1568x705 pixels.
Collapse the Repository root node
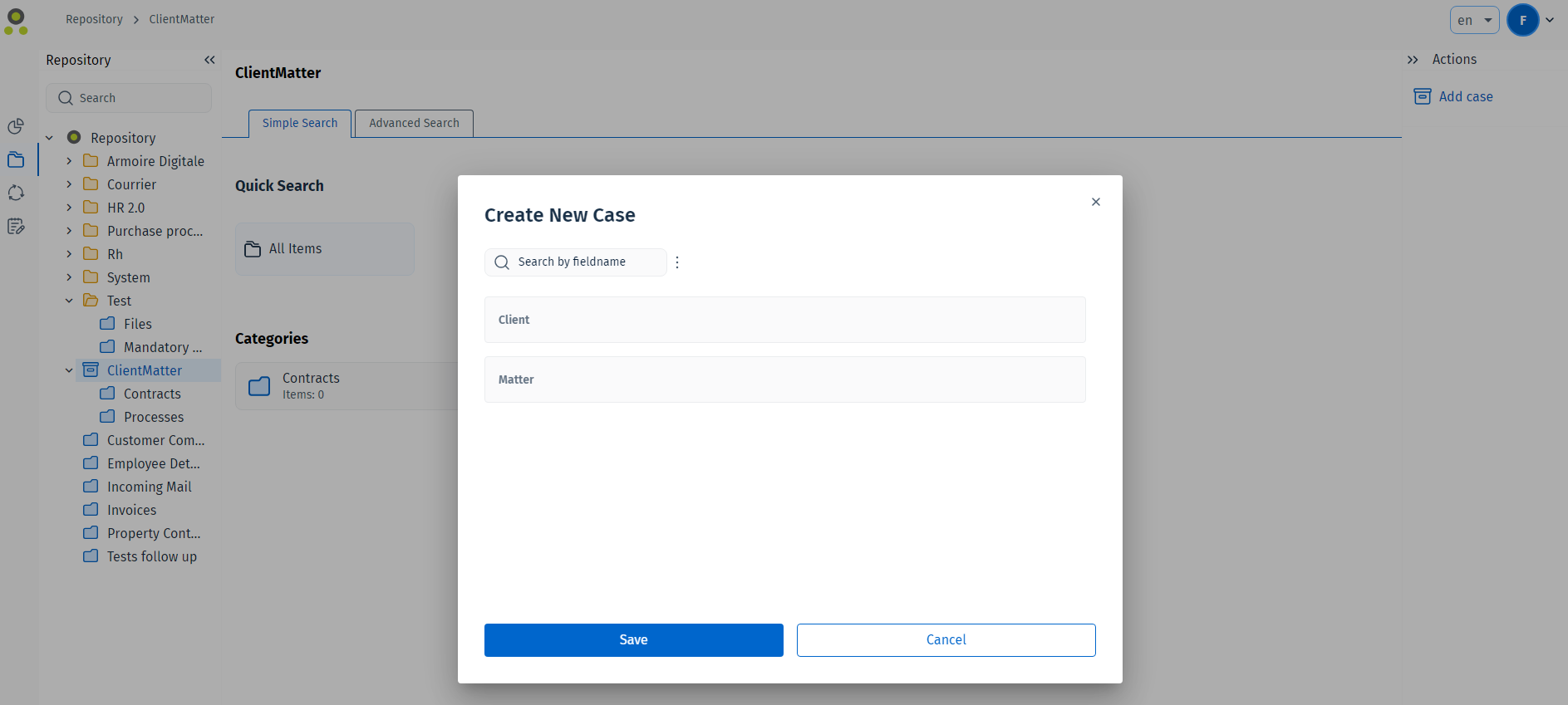[49, 138]
